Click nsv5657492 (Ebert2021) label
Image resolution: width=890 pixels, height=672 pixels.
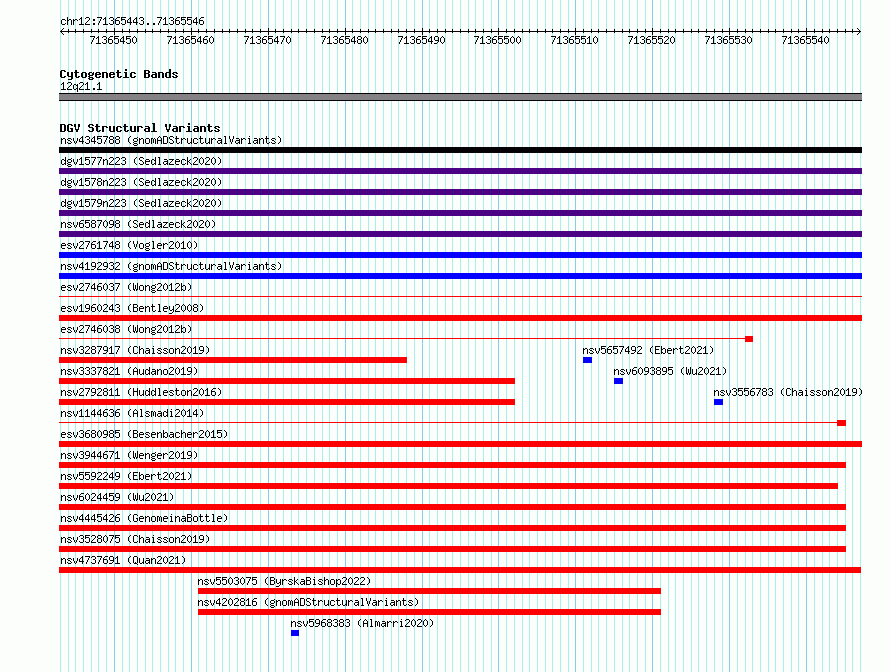pos(648,350)
